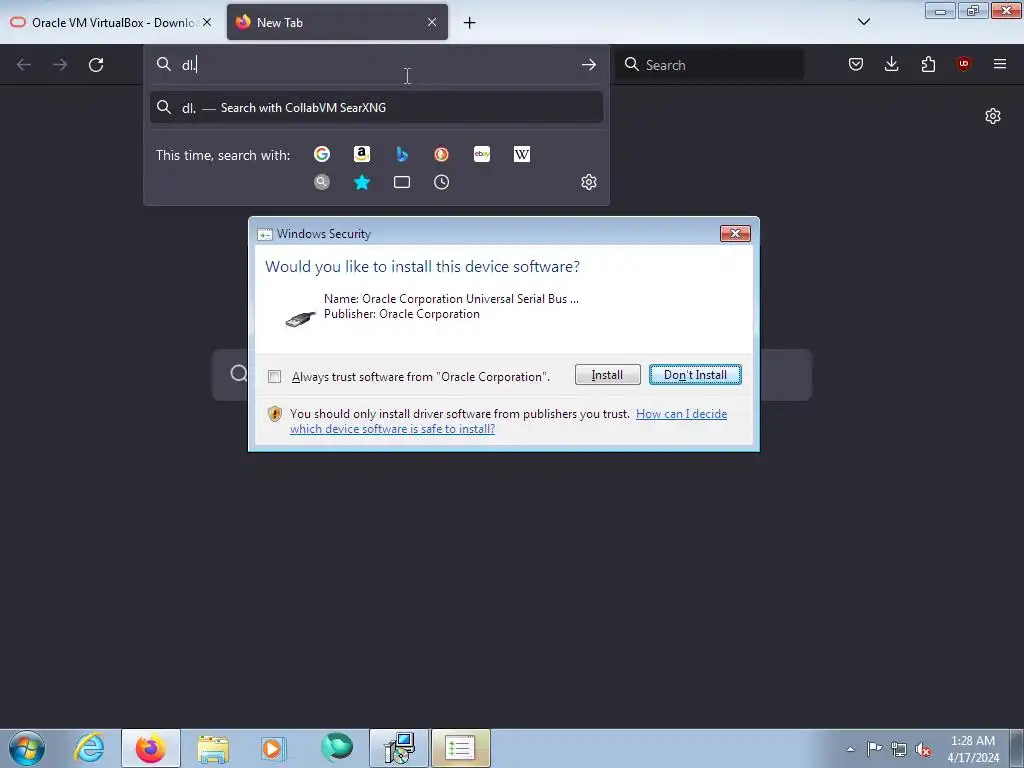Close the Oracle VM VirtualBox tab
This screenshot has width=1024, height=768.
pos(207,22)
